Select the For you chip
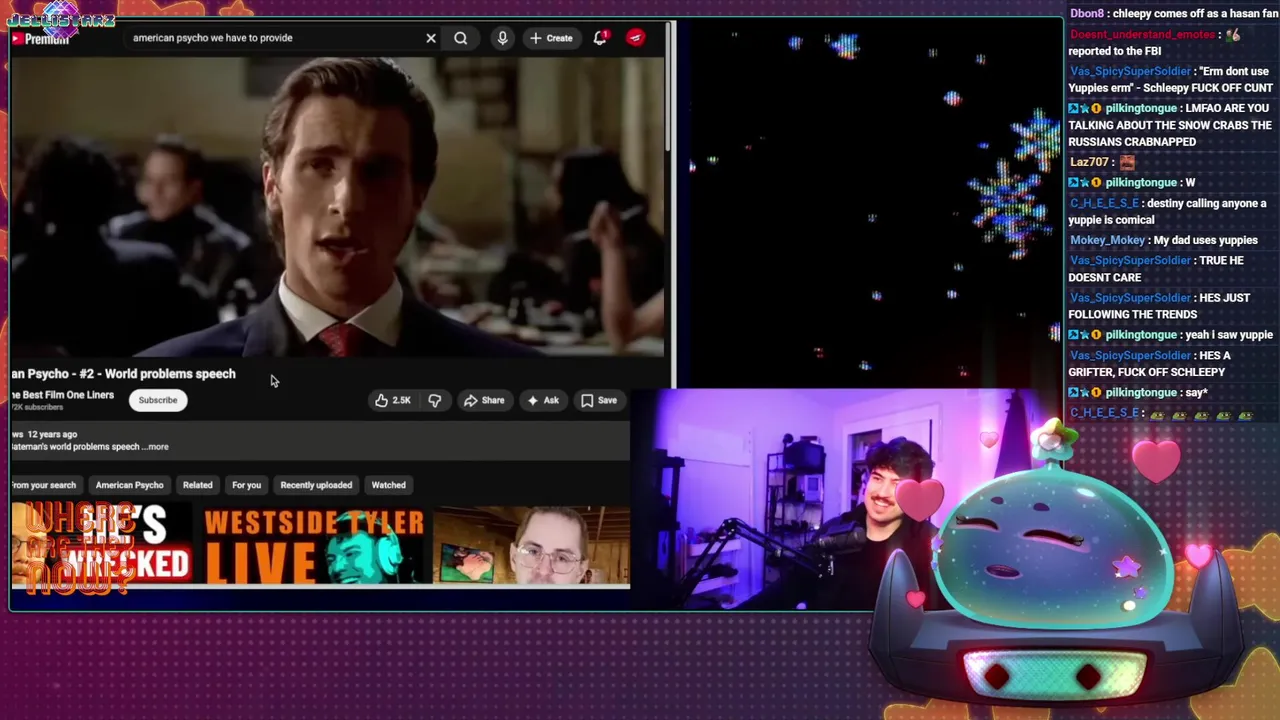This screenshot has width=1280, height=720. click(x=246, y=485)
